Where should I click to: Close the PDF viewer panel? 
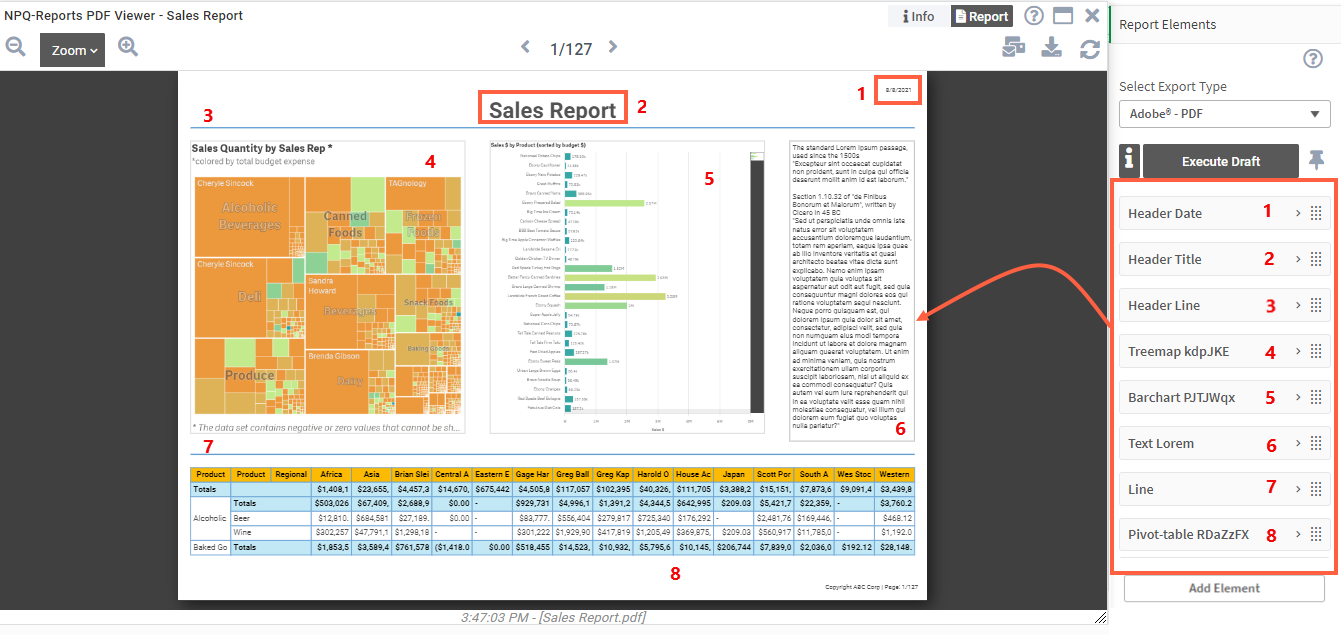(x=1092, y=16)
